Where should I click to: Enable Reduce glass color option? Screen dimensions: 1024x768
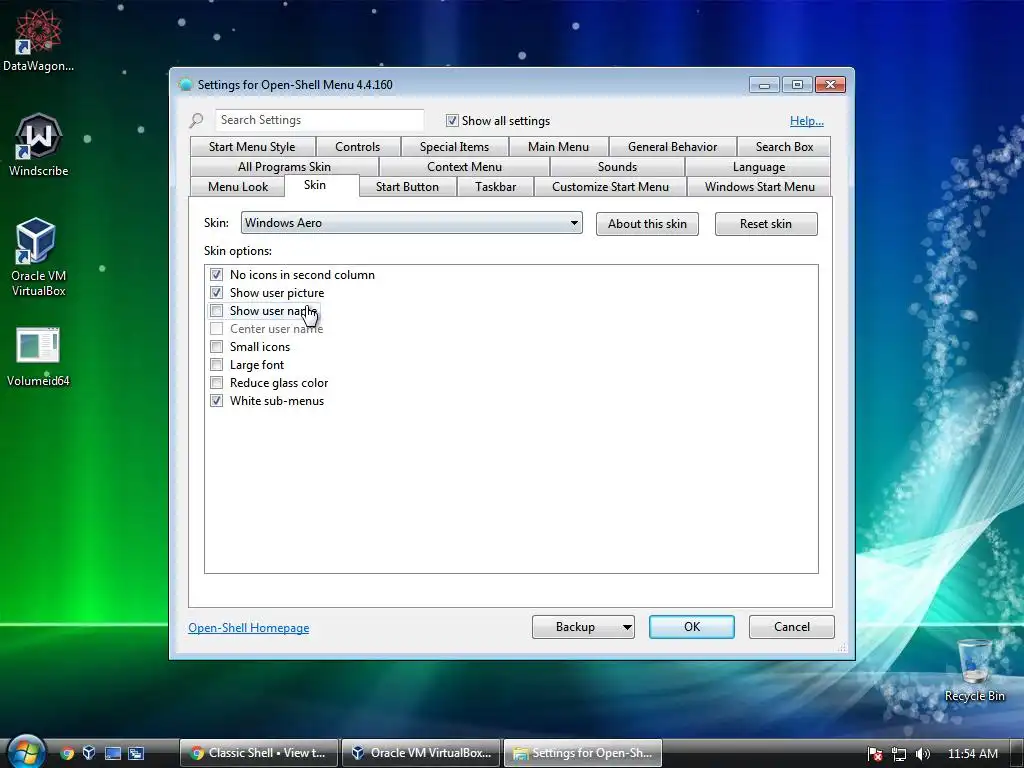pos(216,383)
